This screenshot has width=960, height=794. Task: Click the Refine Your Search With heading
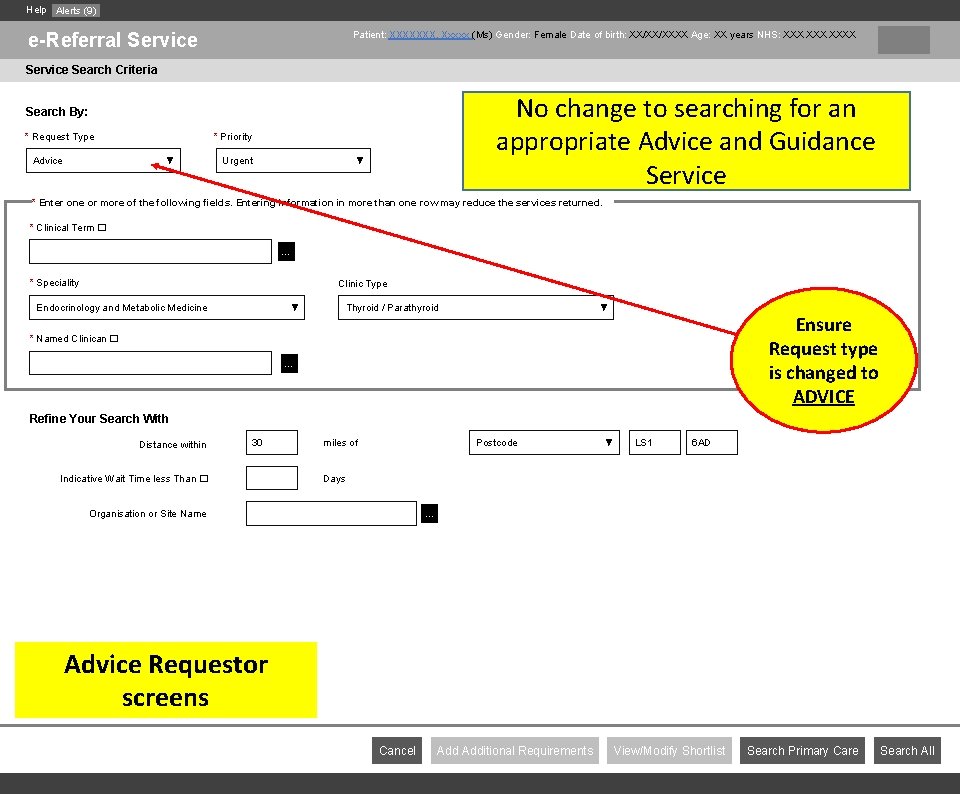tap(99, 419)
